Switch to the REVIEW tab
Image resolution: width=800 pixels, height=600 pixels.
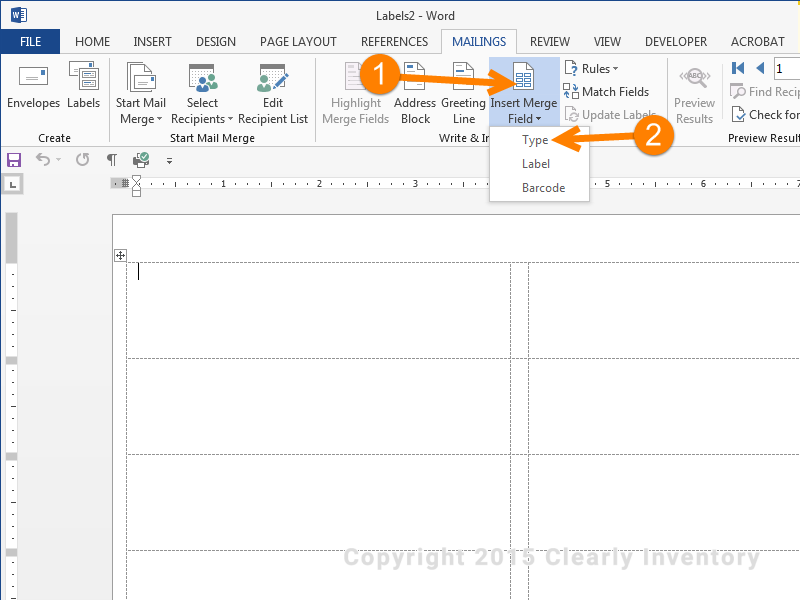[549, 41]
